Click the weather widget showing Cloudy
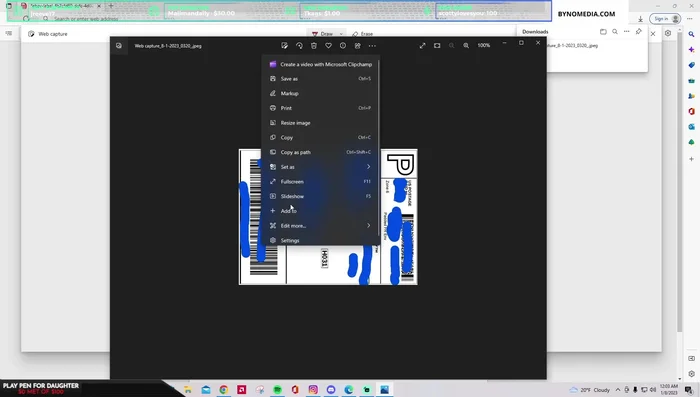Viewport: 700px width, 397px height. pos(590,390)
